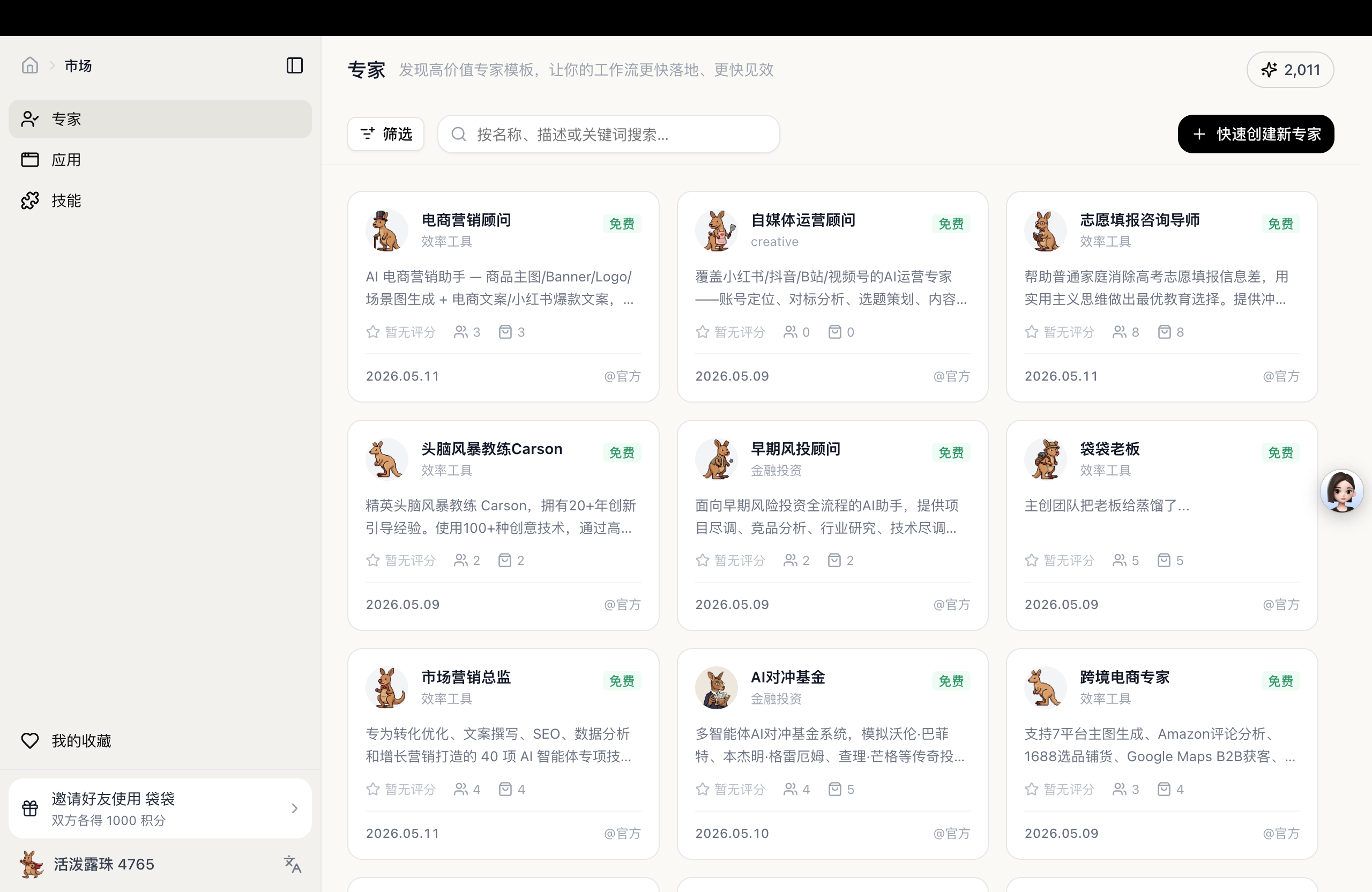
Task: Open 电商营销顾问 kangaroo avatar
Action: 387,231
